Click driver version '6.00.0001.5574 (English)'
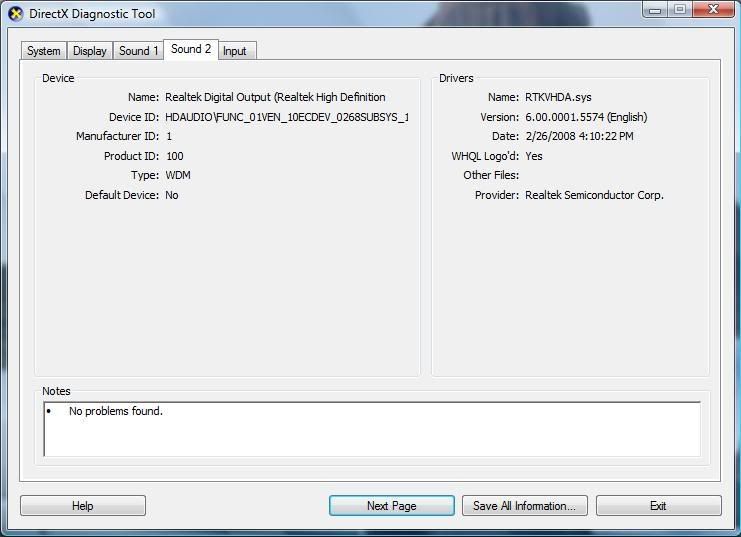 tap(586, 117)
